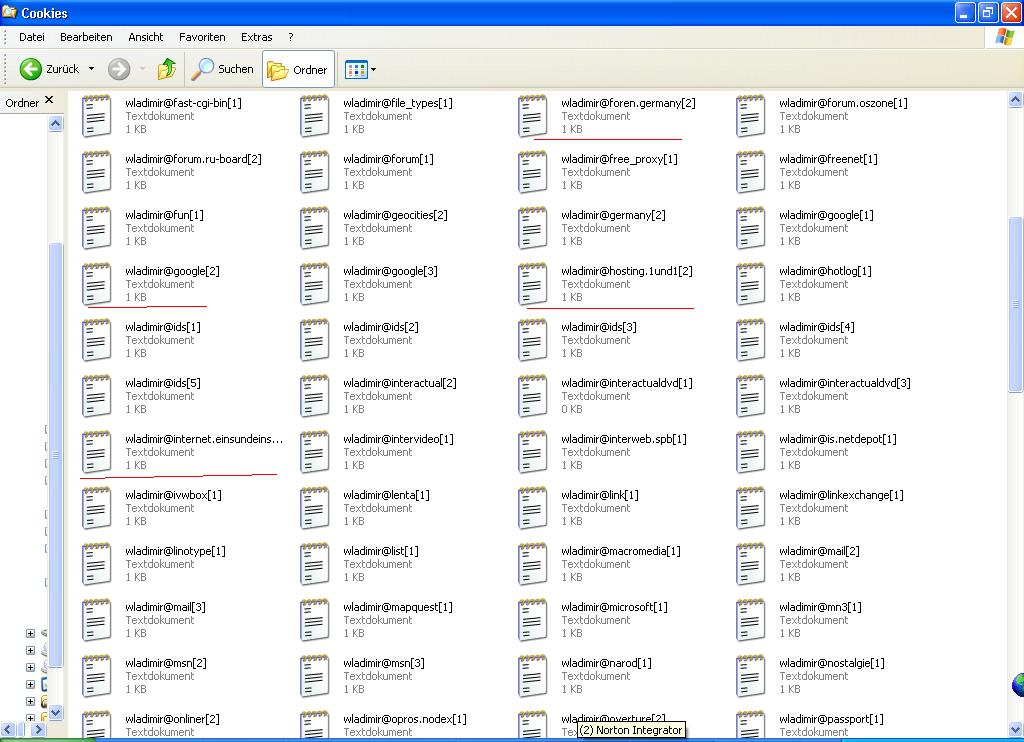Image resolution: width=1024 pixels, height=742 pixels.
Task: Select the wladimir@google[2] file icon
Action: pyautogui.click(x=96, y=284)
